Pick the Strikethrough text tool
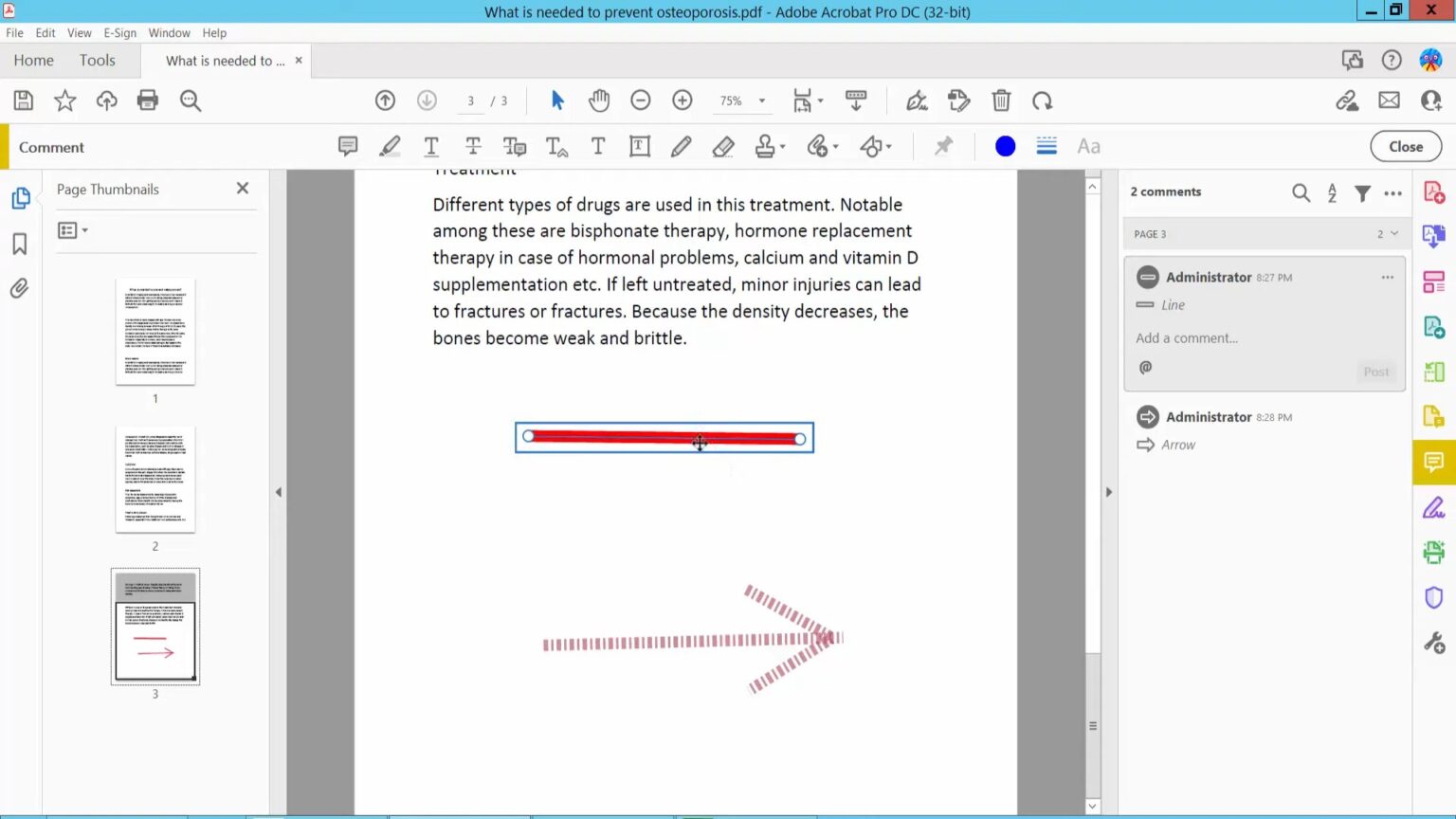Viewport: 1456px width, 819px height. point(473,146)
